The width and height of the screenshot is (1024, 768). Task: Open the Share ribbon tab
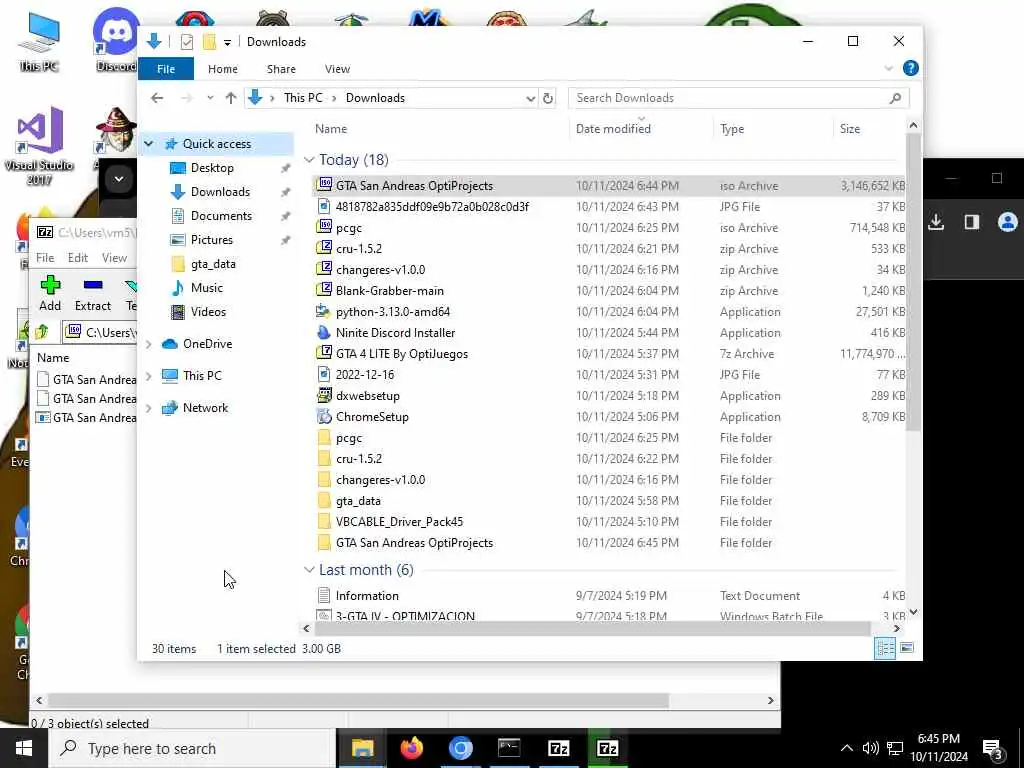pyautogui.click(x=281, y=69)
